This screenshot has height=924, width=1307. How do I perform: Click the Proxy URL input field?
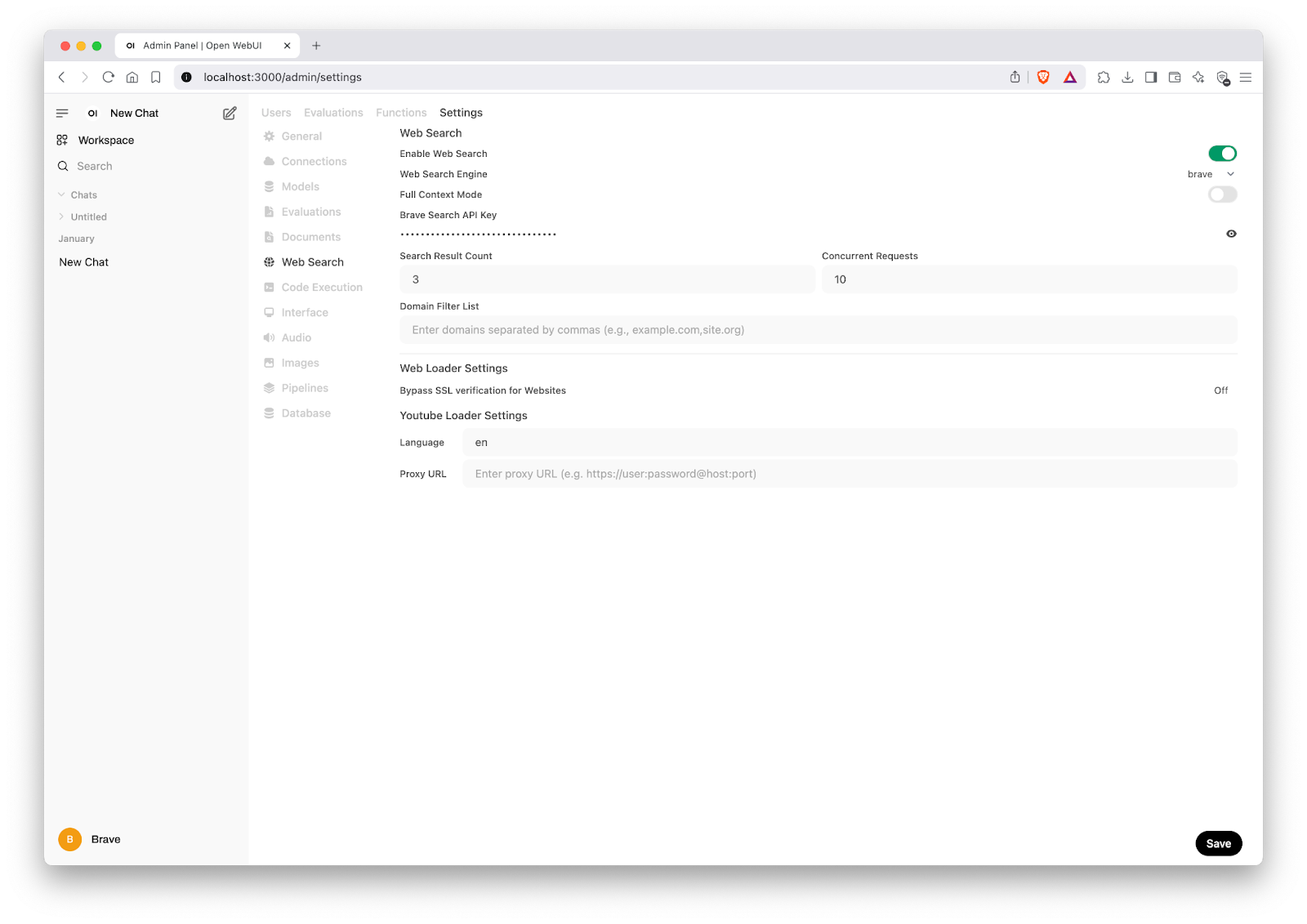coord(850,474)
